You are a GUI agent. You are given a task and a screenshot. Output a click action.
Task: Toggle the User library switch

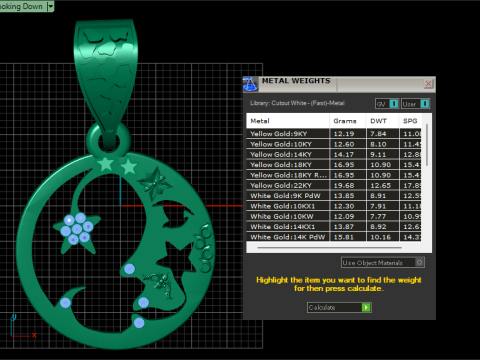click(415, 104)
